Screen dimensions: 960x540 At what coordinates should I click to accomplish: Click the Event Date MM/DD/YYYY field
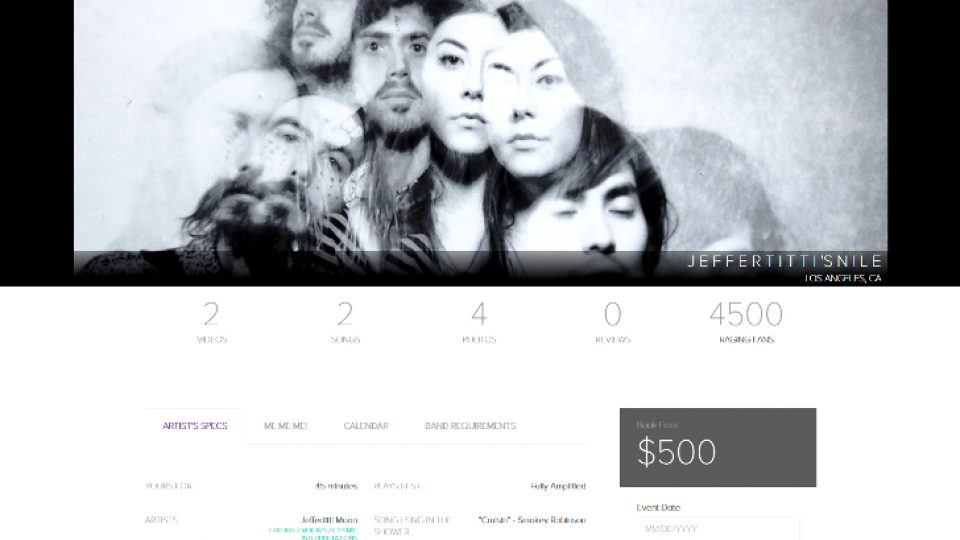click(x=718, y=528)
